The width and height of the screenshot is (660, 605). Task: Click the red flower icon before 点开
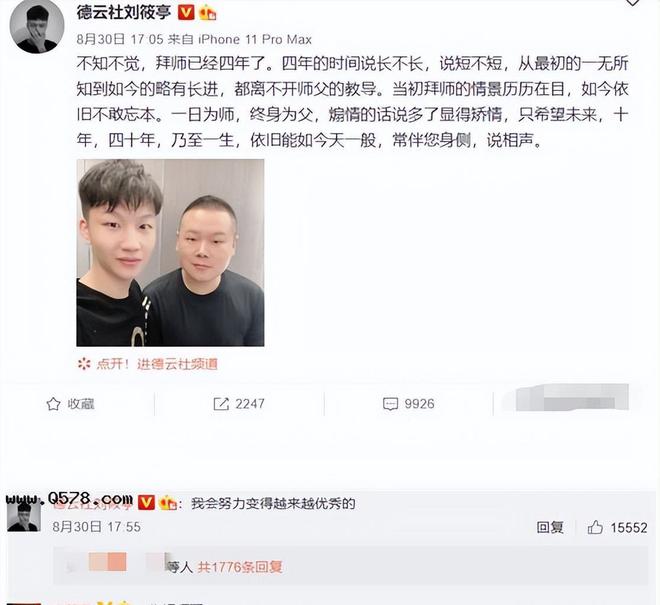tap(84, 364)
